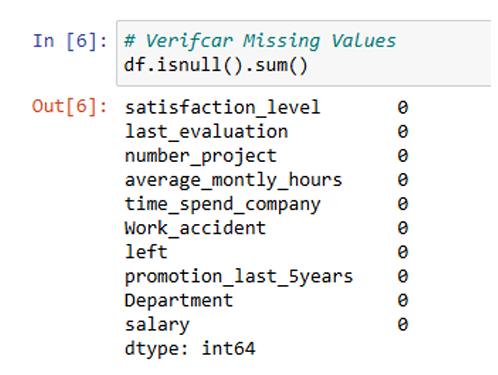This screenshot has width=498, height=375.
Task: Click the 0 value beside last_evaluation
Action: click(x=403, y=132)
